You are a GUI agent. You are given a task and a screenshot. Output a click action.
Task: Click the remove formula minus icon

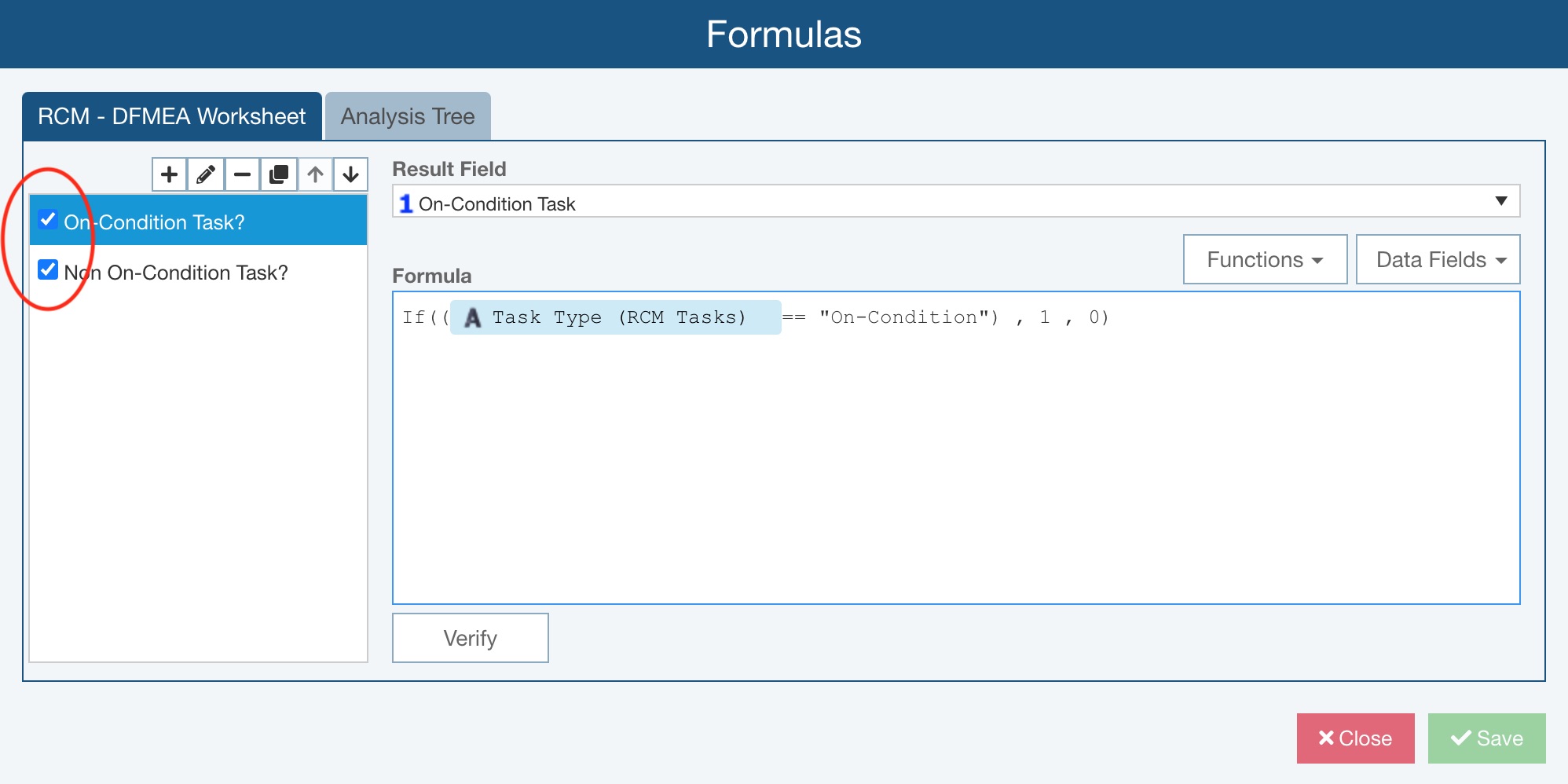tap(242, 174)
